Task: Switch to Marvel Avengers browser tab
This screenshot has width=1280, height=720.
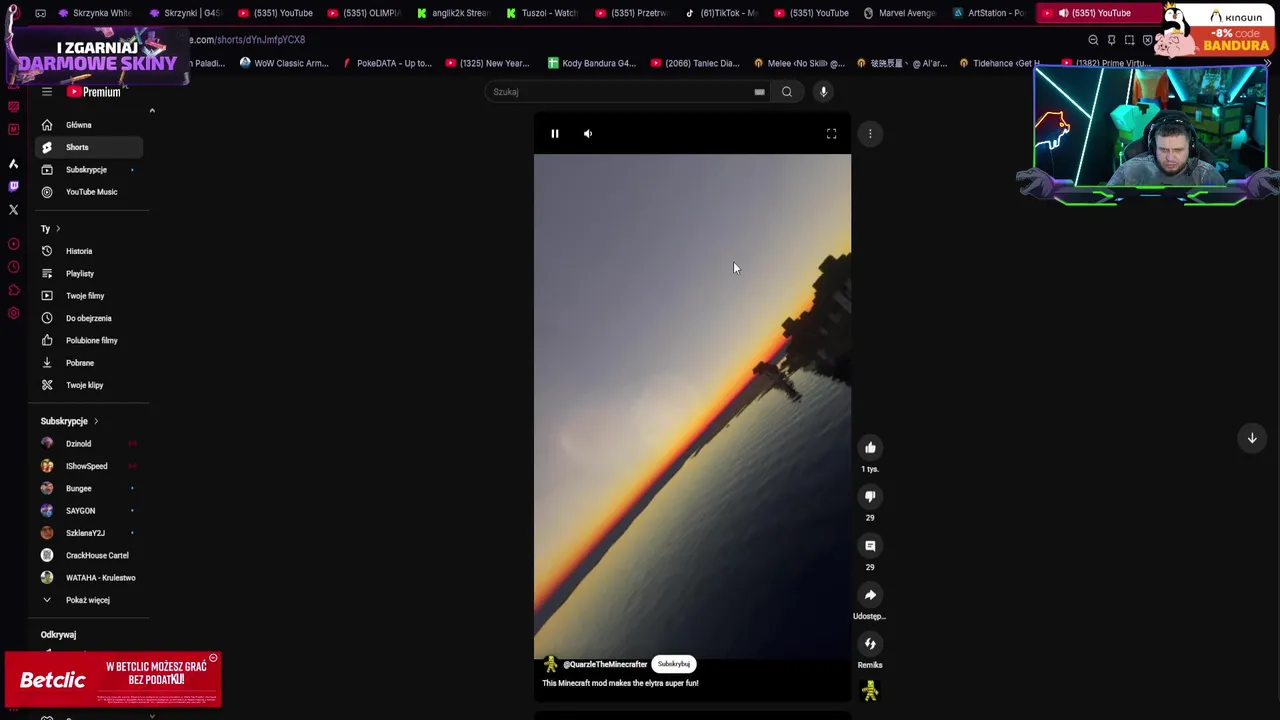Action: pyautogui.click(x=900, y=13)
